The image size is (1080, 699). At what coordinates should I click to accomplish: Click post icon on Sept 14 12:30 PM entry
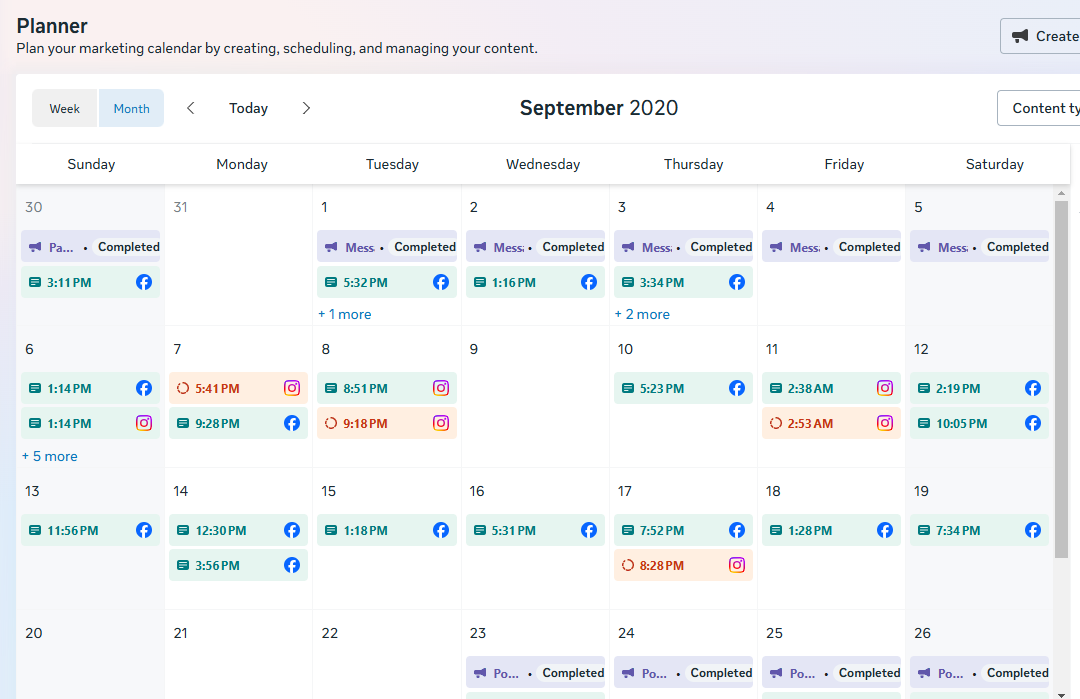pyautogui.click(x=183, y=530)
